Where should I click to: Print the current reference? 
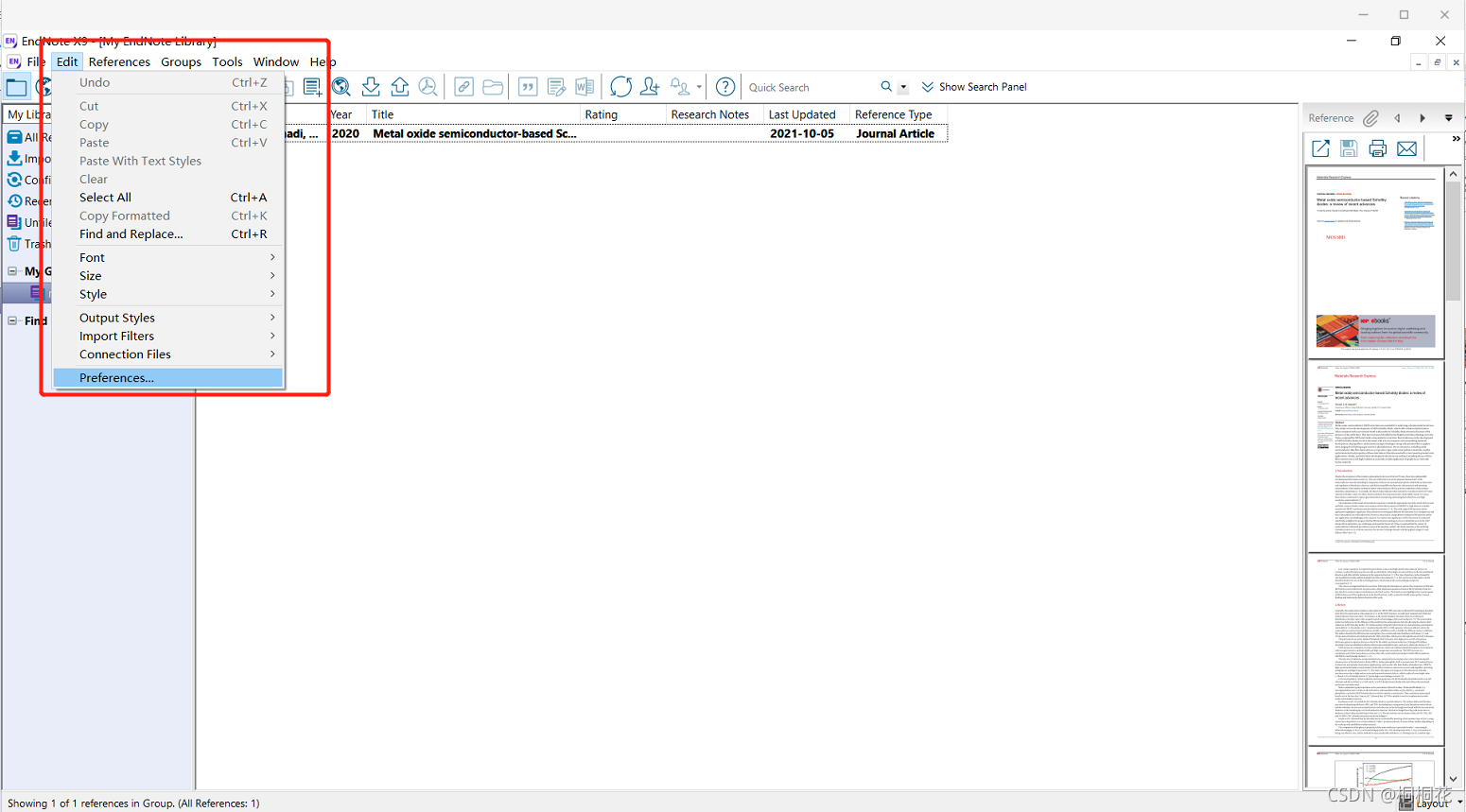(1377, 148)
